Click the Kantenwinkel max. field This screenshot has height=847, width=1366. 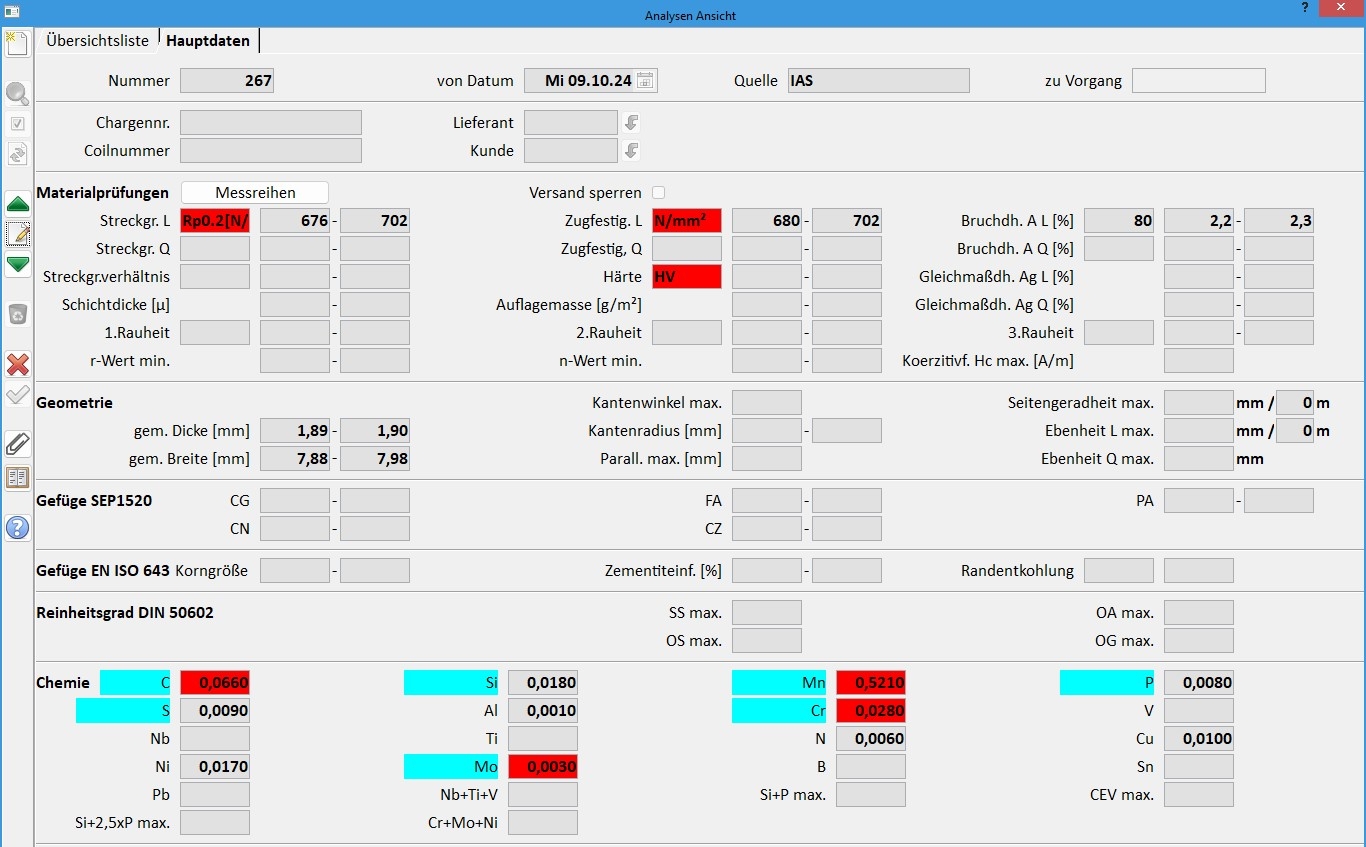767,403
